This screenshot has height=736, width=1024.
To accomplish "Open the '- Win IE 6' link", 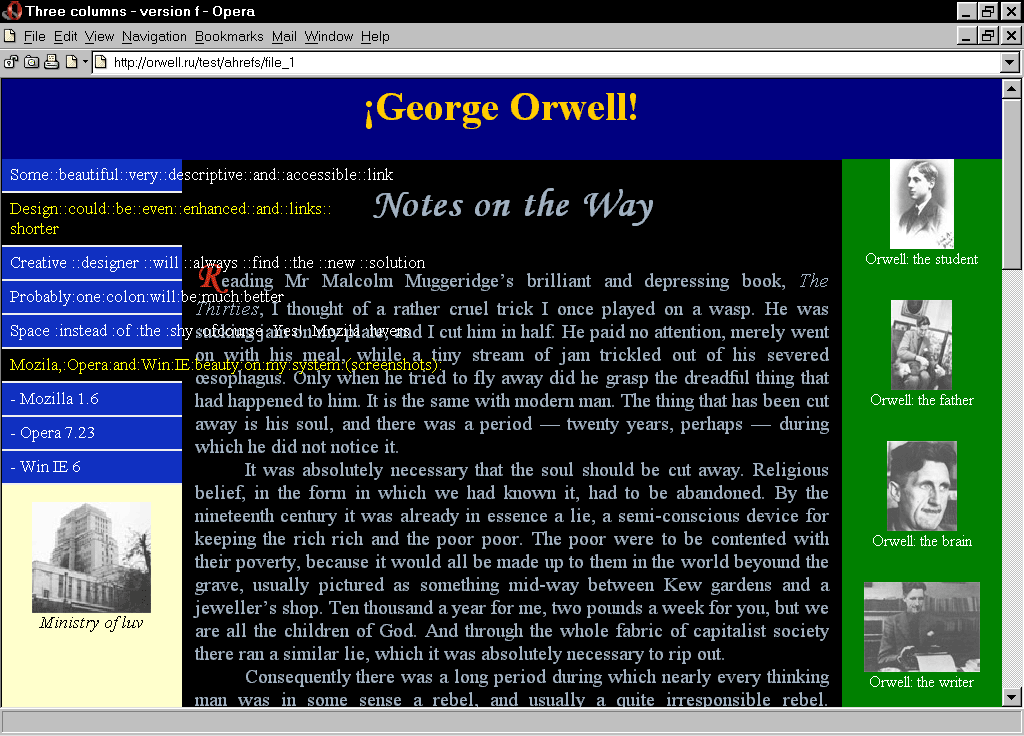I will (91, 466).
